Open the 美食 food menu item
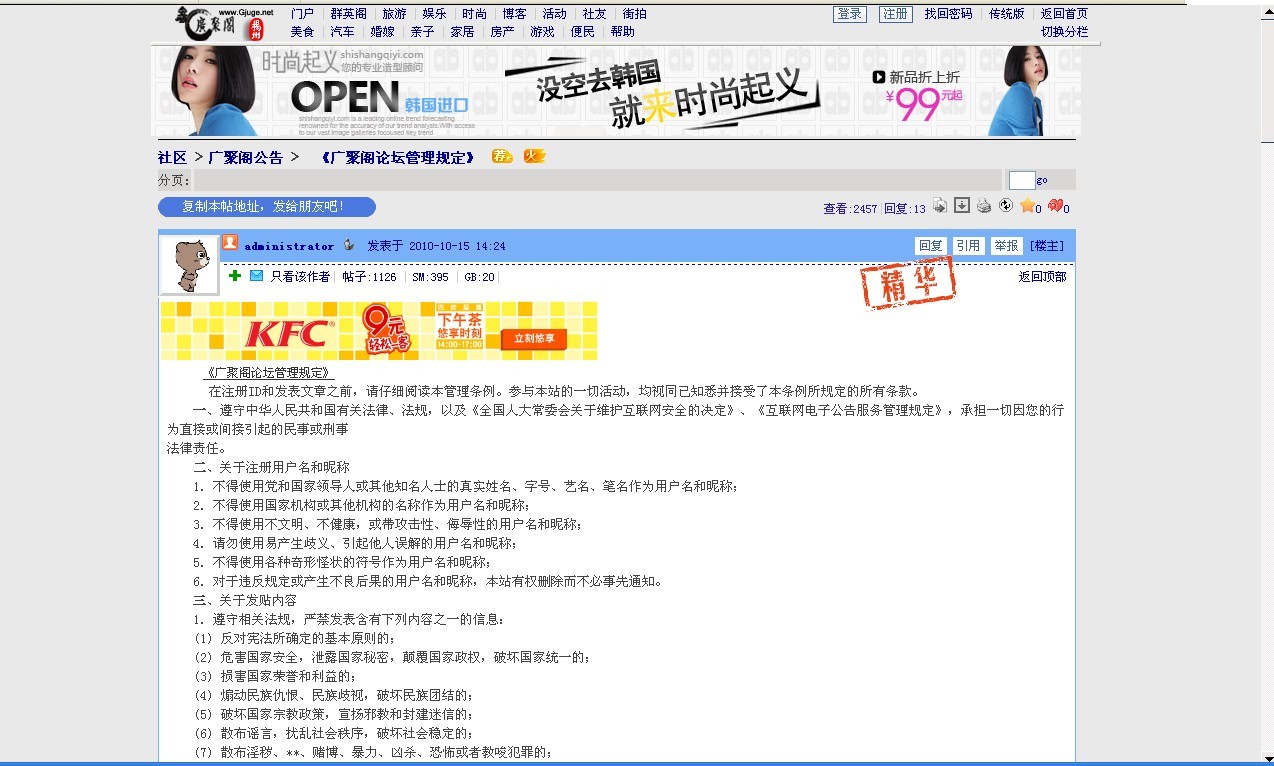The width and height of the screenshot is (1274, 766). point(302,32)
